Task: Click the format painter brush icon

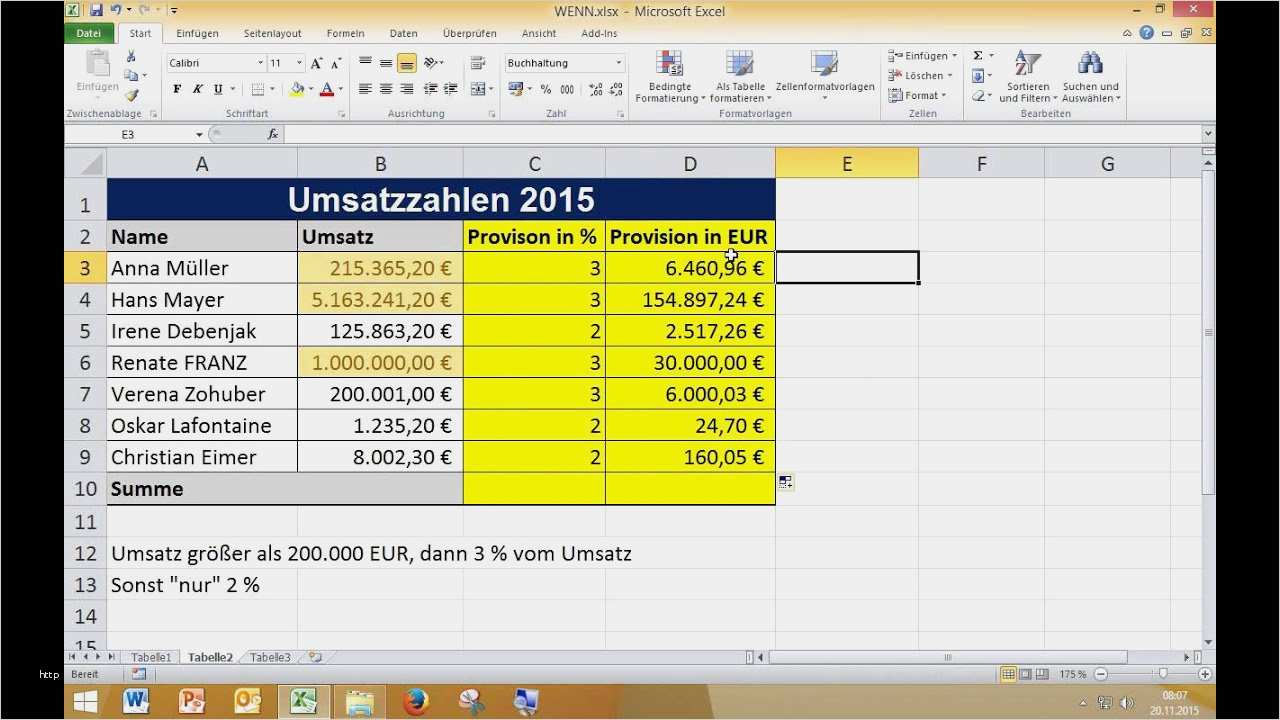Action: [x=132, y=95]
